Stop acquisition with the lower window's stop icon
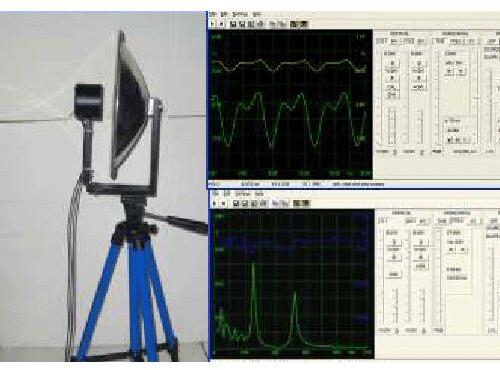 224,203
